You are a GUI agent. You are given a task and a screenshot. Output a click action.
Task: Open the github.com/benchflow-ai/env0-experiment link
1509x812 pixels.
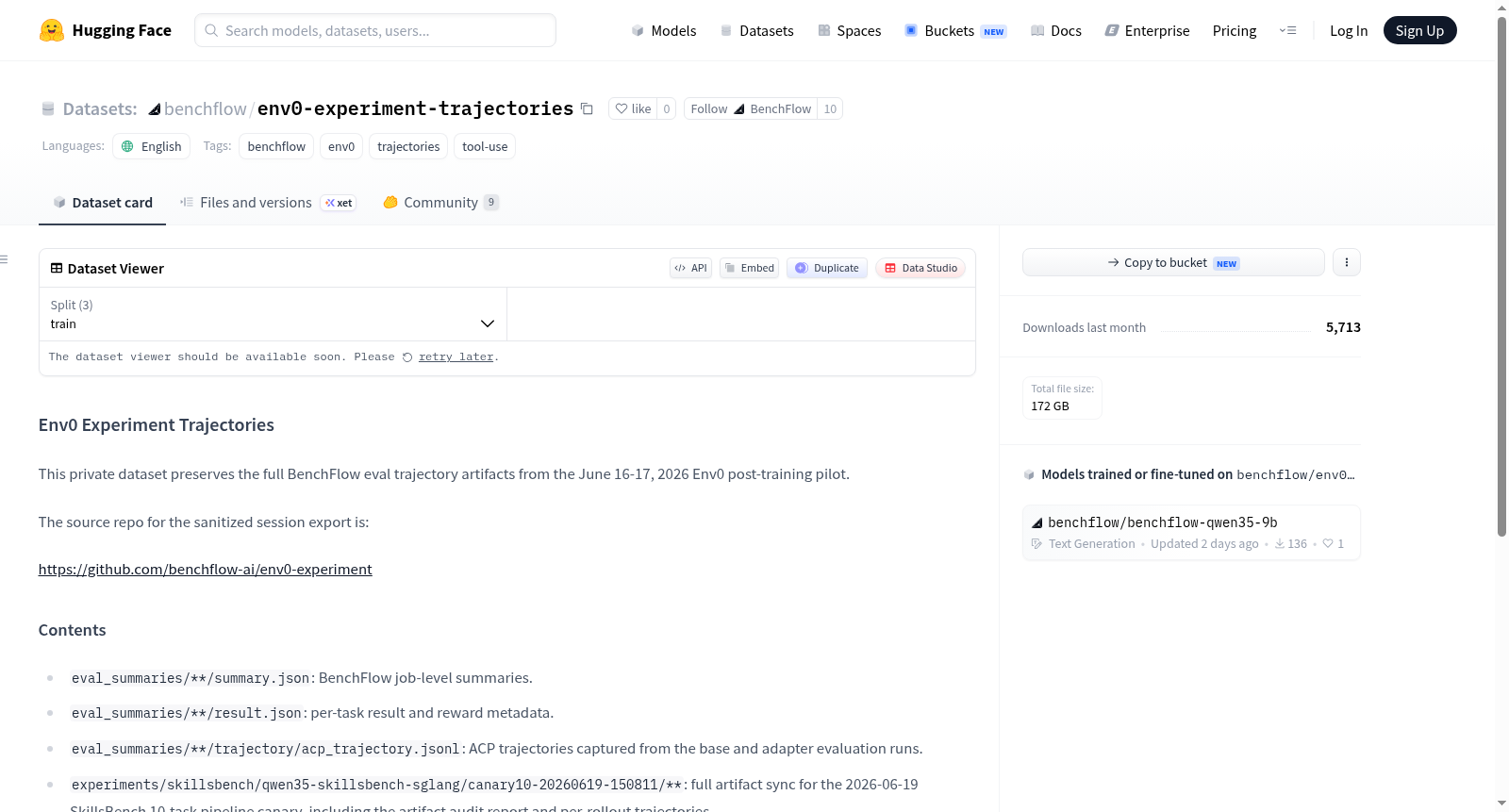tap(206, 570)
